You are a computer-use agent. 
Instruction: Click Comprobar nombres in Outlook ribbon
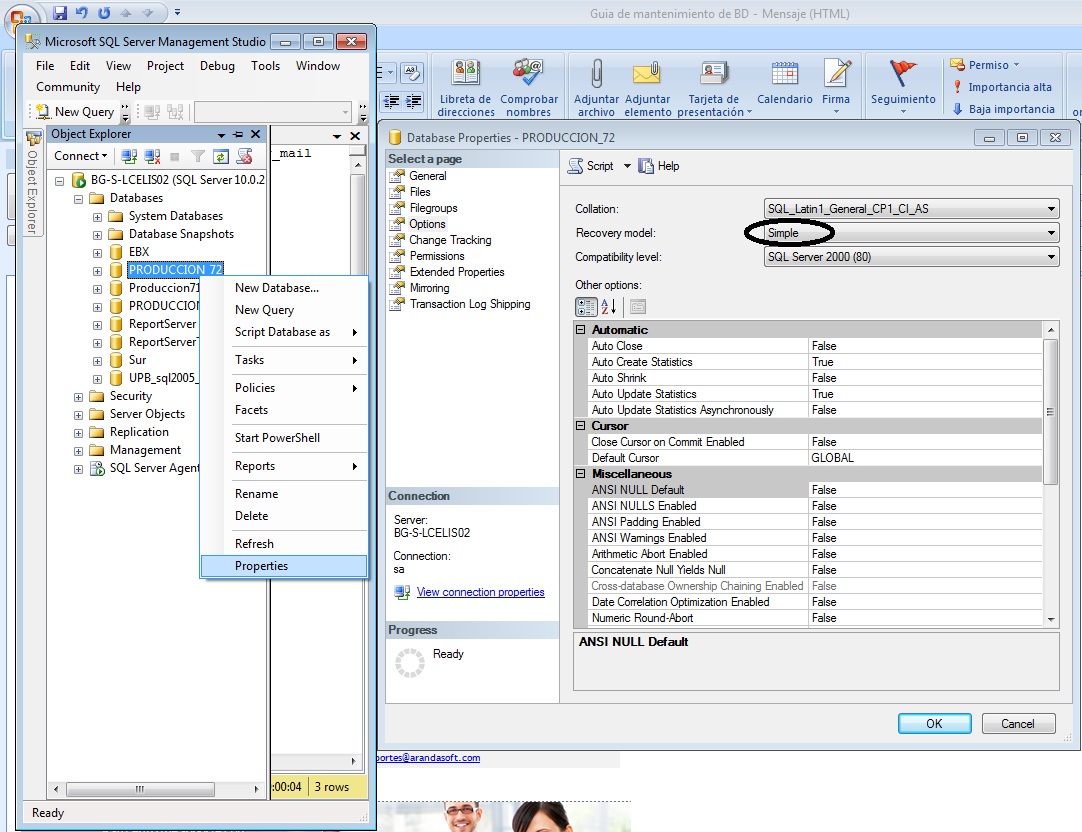pyautogui.click(x=529, y=88)
